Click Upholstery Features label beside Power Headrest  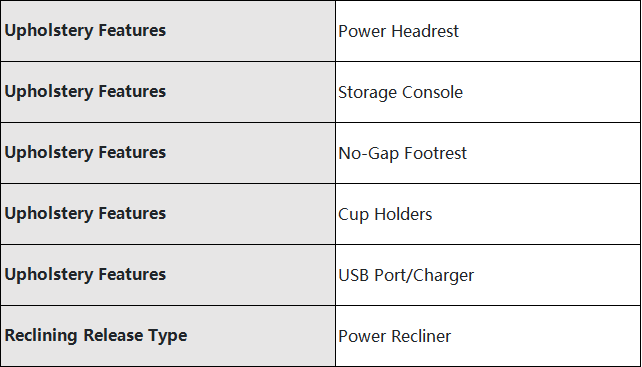[85, 31]
